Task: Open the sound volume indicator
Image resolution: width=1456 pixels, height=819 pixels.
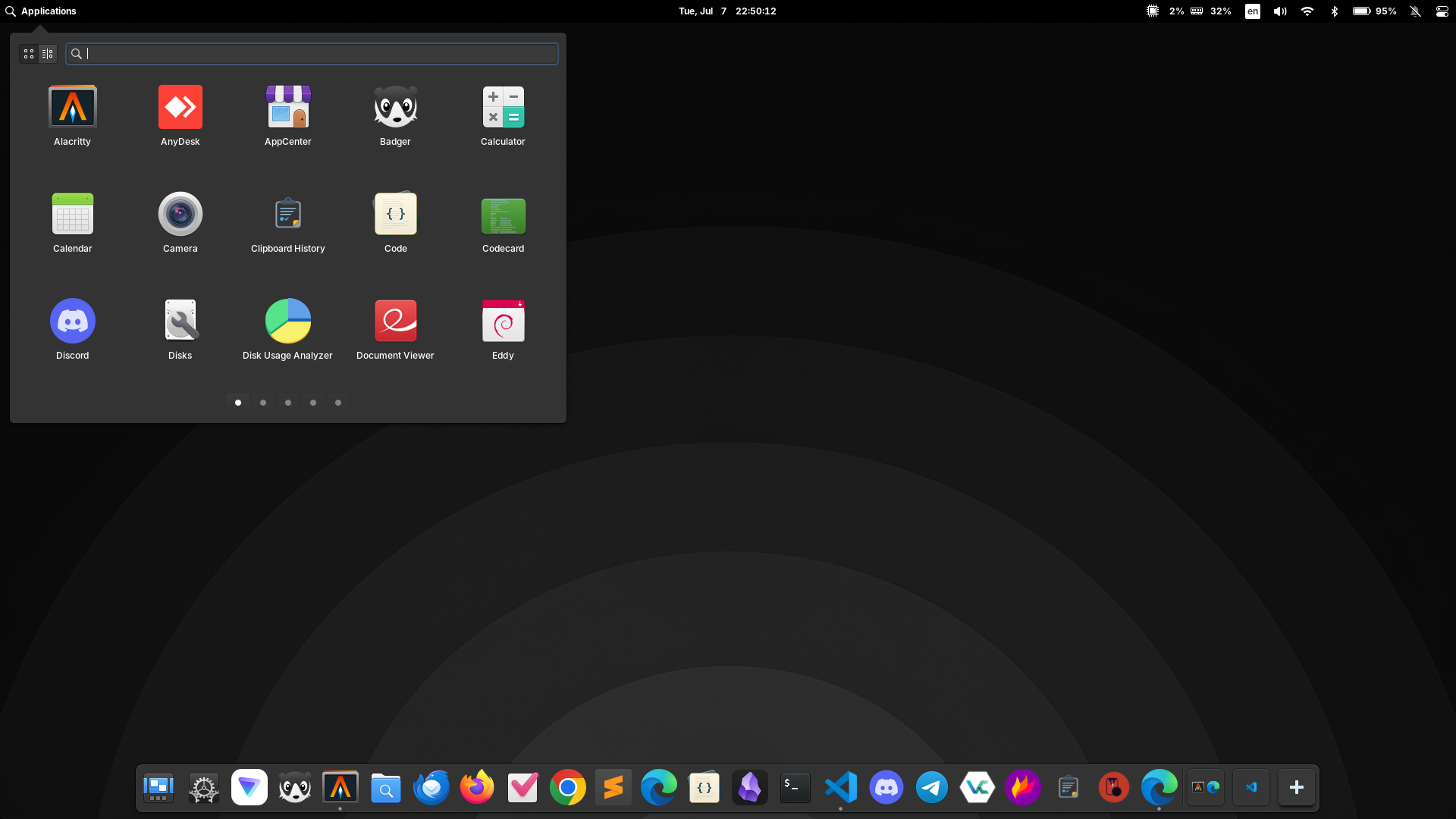Action: [1280, 11]
